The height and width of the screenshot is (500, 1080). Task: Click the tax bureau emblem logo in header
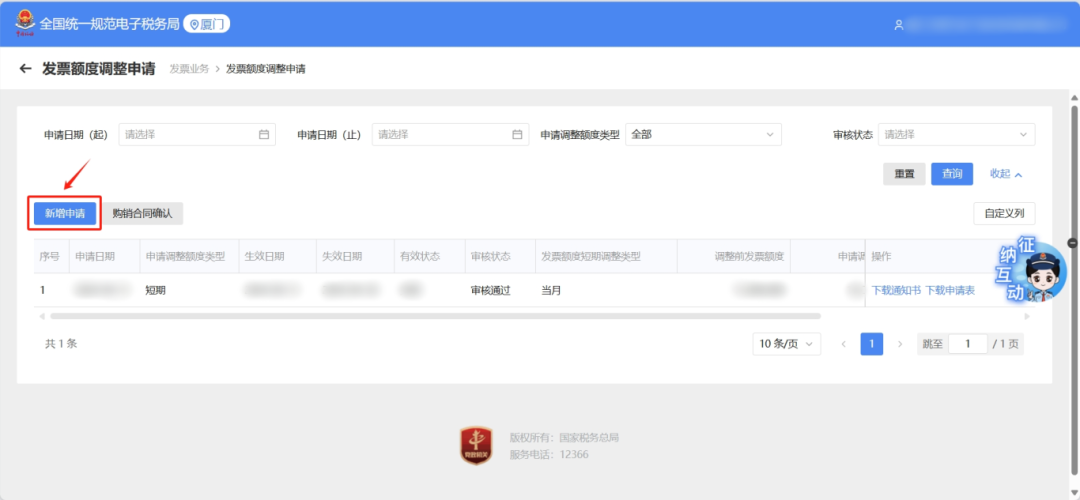pos(25,23)
